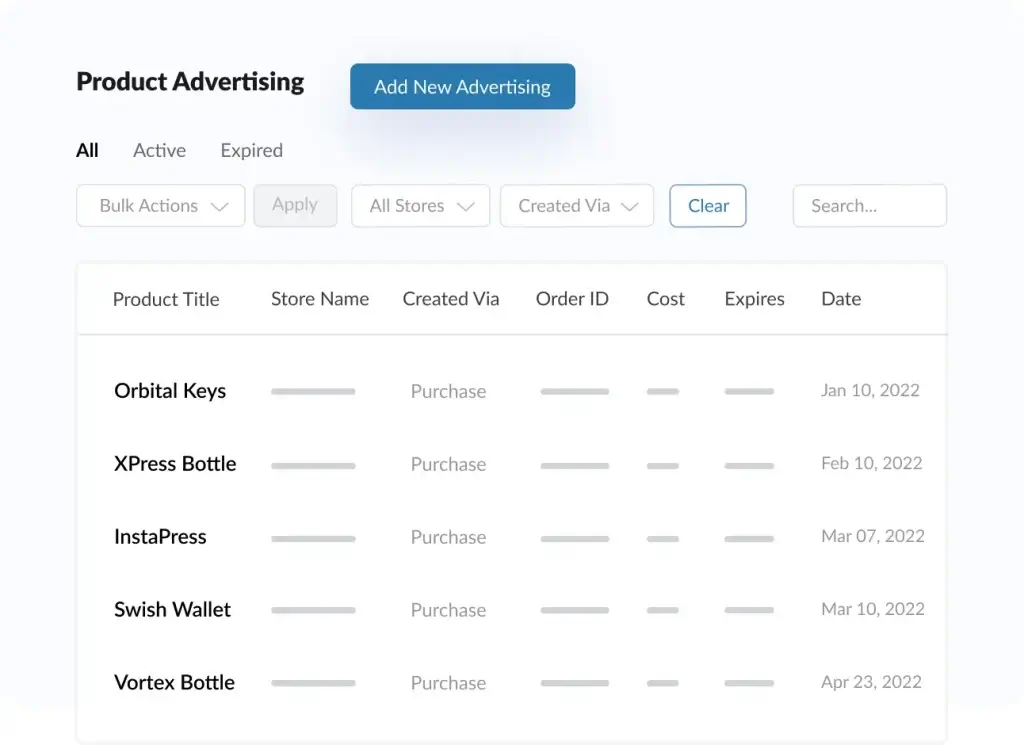Viewport: 1024px width, 745px height.
Task: Click Purchase in the XPress Bottle row
Action: [449, 464]
